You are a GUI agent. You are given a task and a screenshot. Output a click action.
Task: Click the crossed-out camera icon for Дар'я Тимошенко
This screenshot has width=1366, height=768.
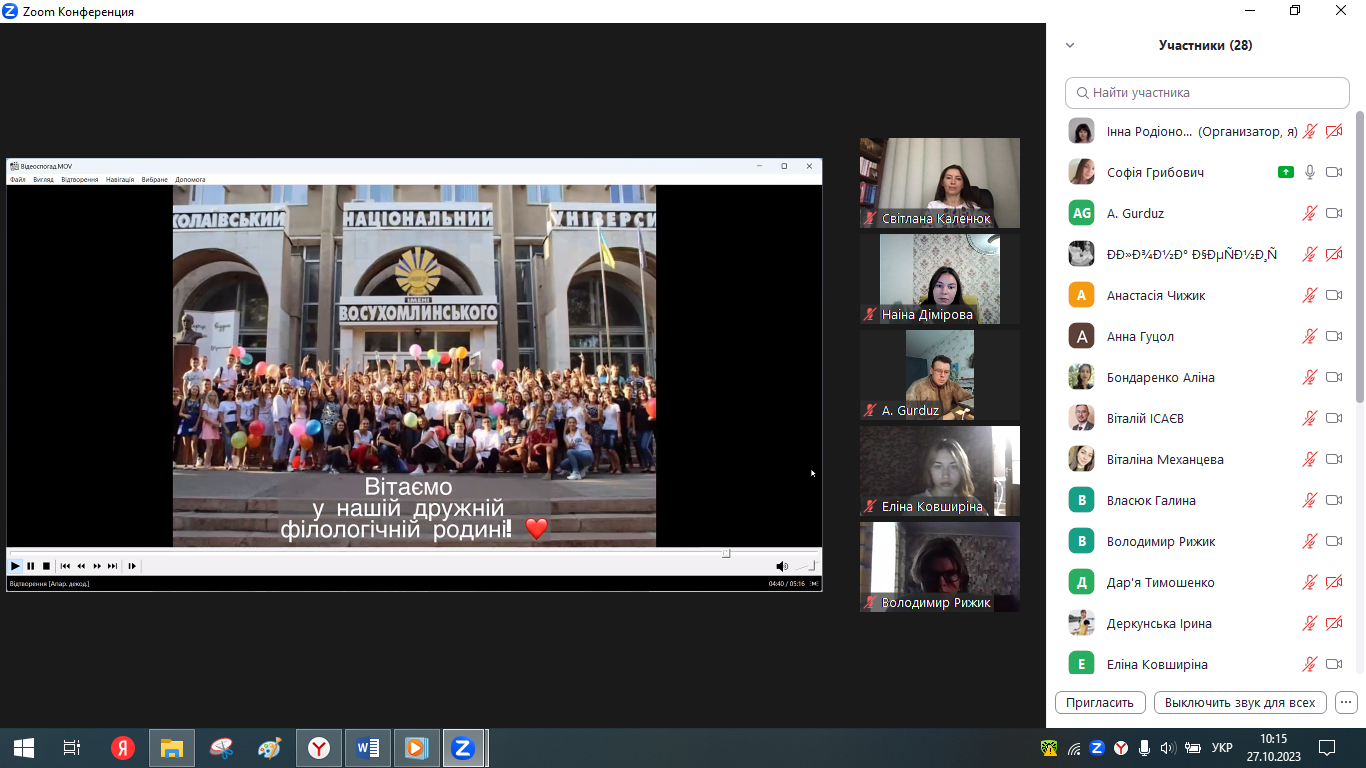click(x=1333, y=582)
